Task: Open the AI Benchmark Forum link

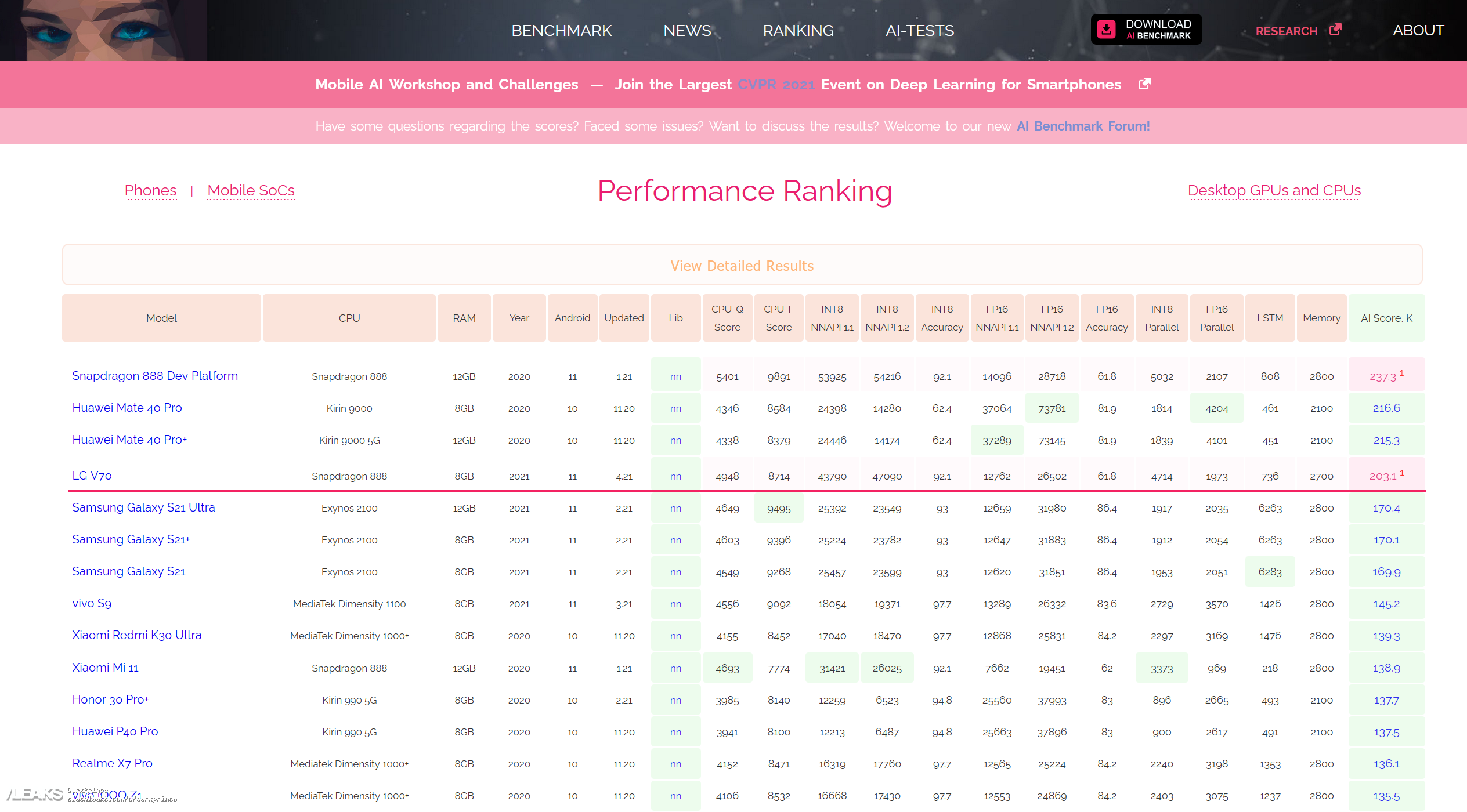Action: click(1083, 126)
